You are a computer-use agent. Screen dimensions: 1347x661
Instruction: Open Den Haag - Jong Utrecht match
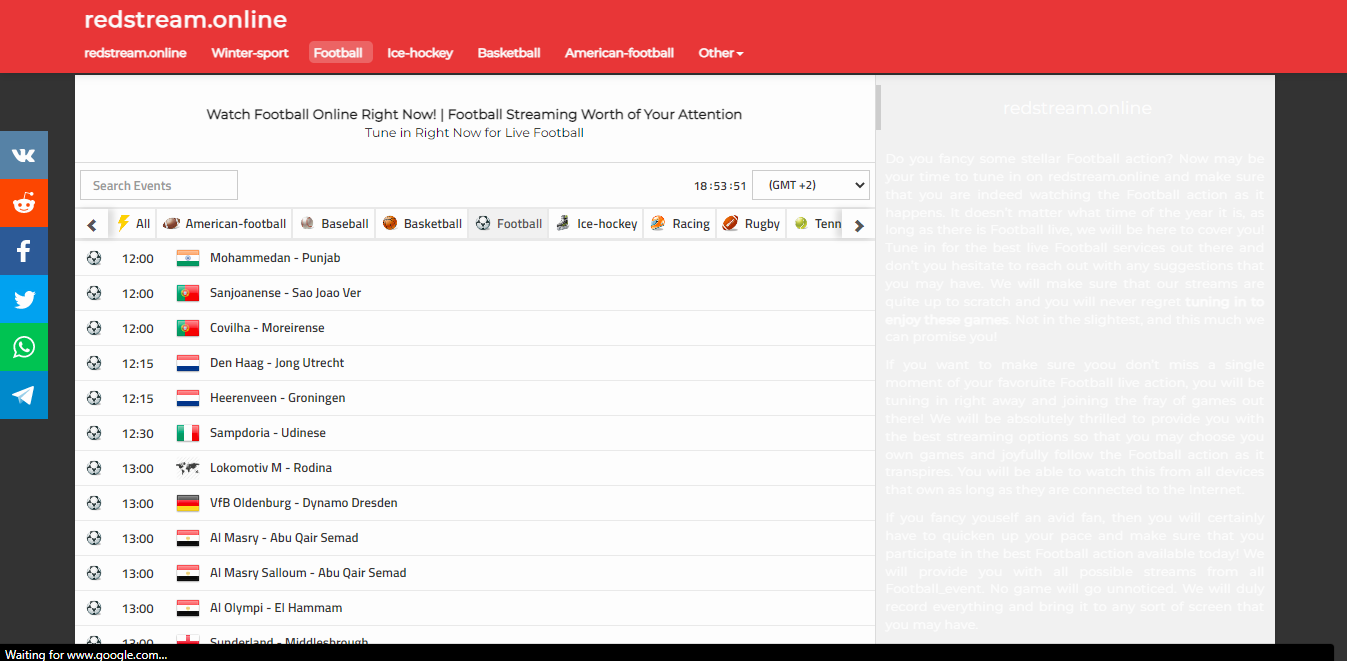pos(277,363)
